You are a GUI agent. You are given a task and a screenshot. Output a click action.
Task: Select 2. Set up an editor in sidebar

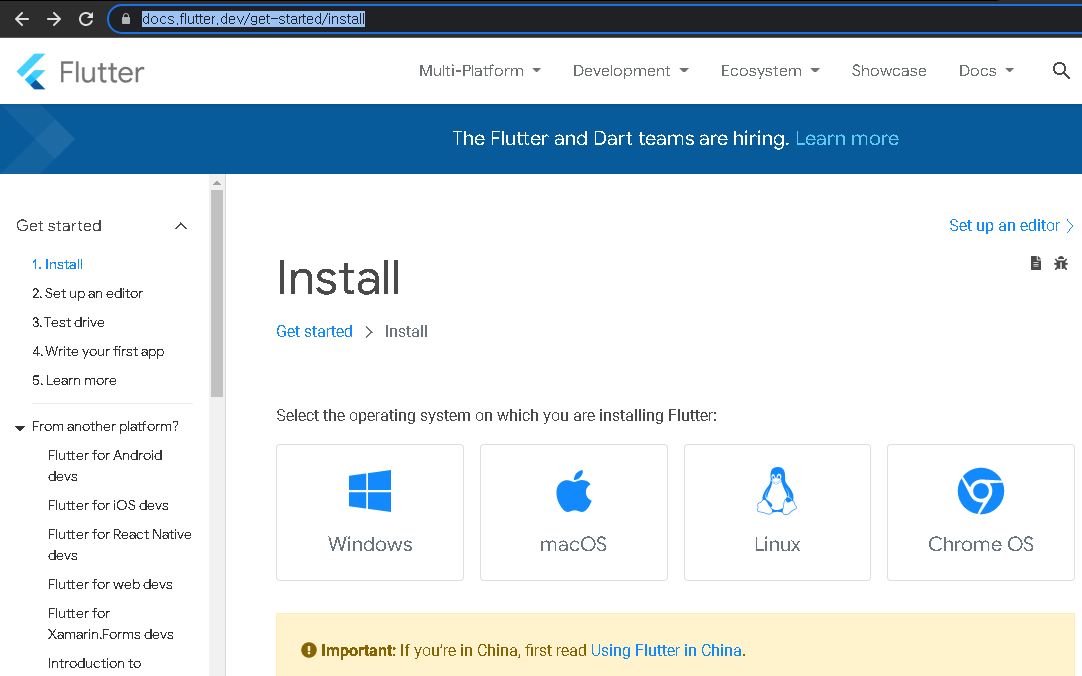point(87,293)
